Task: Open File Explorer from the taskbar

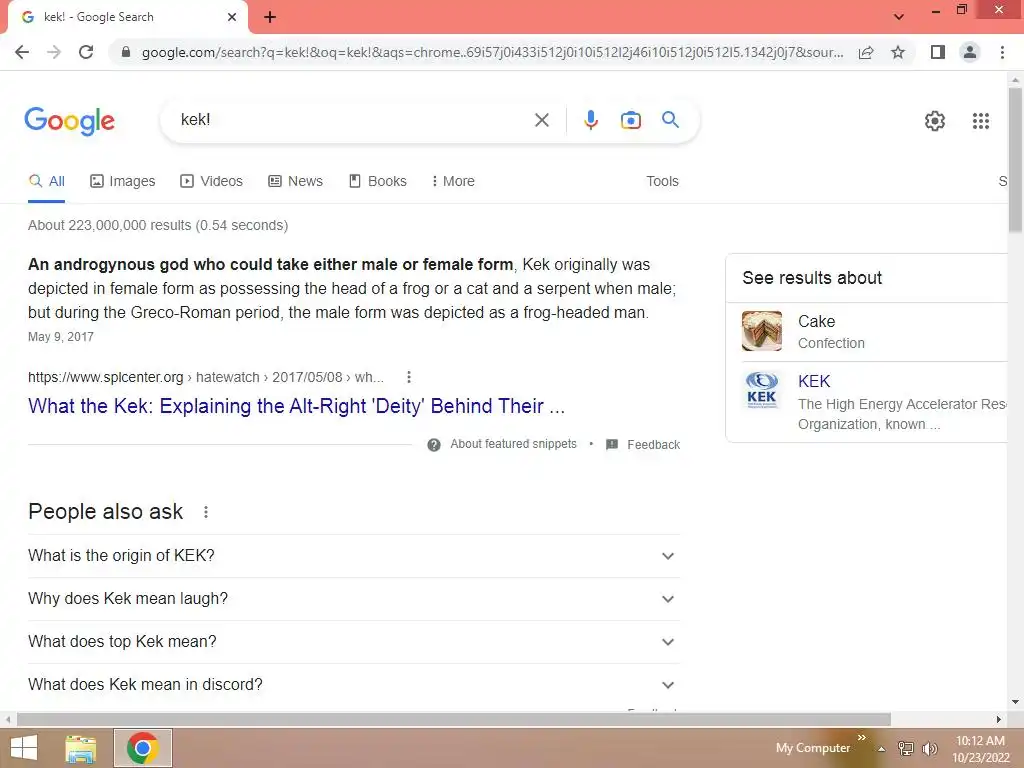Action: click(81, 748)
